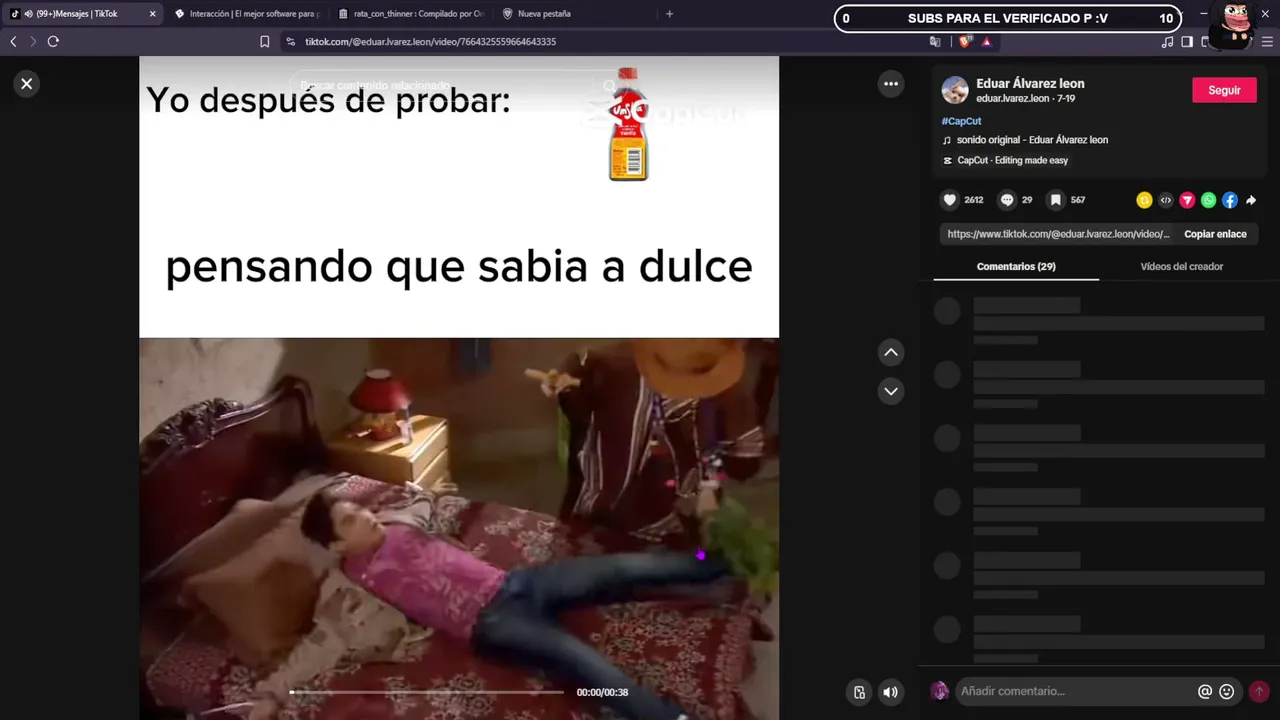This screenshot has width=1280, height=720.
Task: Open more share options arrow
Action: point(1251,200)
